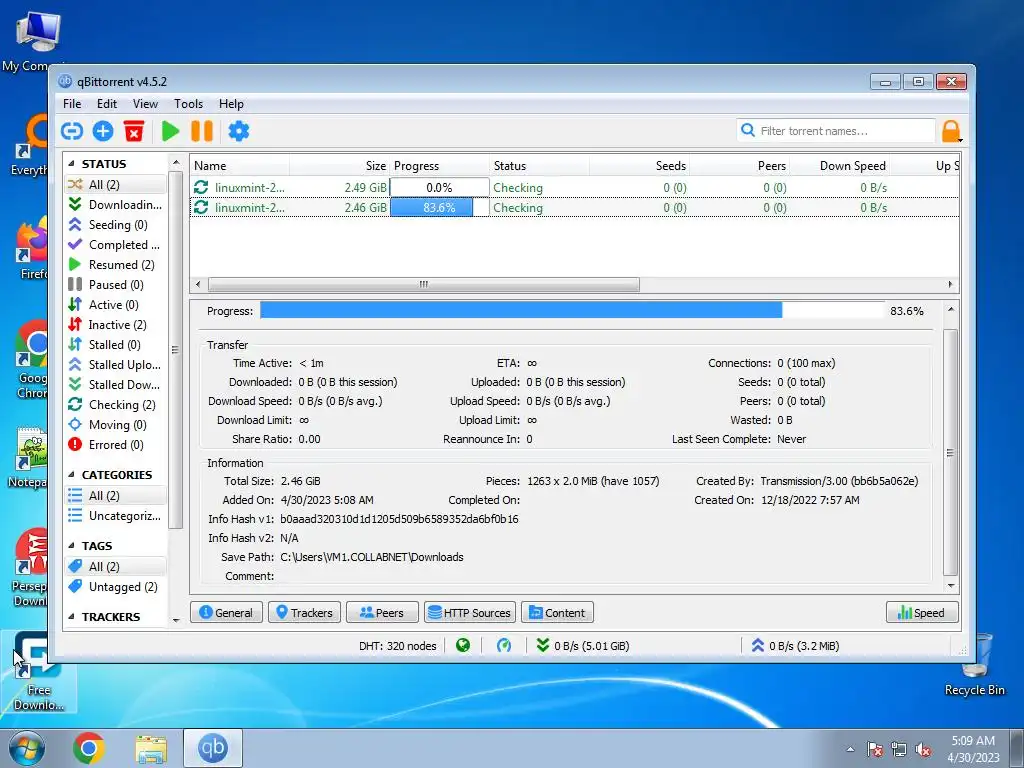Select the Stalled (0) filter
1024x768 pixels.
116,345
